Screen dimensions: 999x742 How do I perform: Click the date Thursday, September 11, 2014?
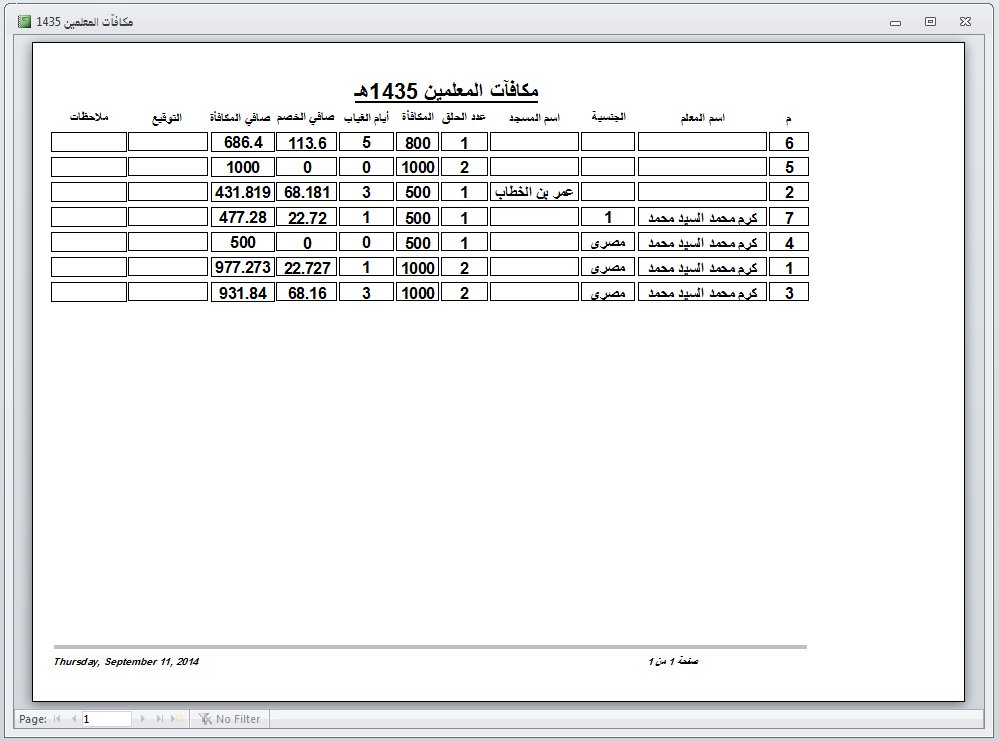(x=126, y=662)
